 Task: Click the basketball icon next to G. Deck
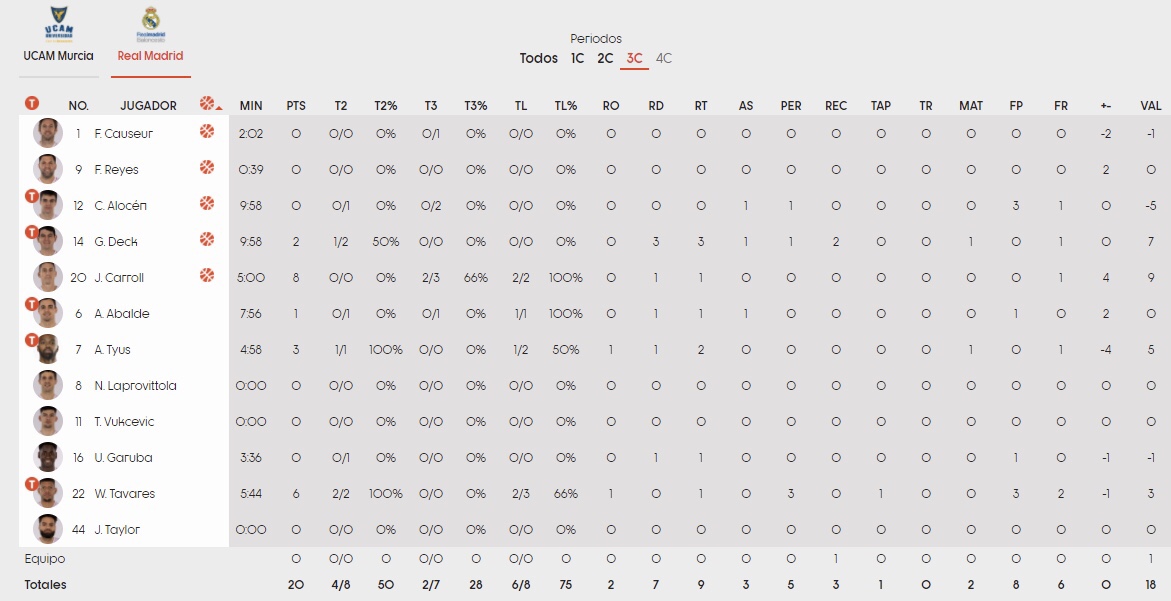pyautogui.click(x=207, y=239)
